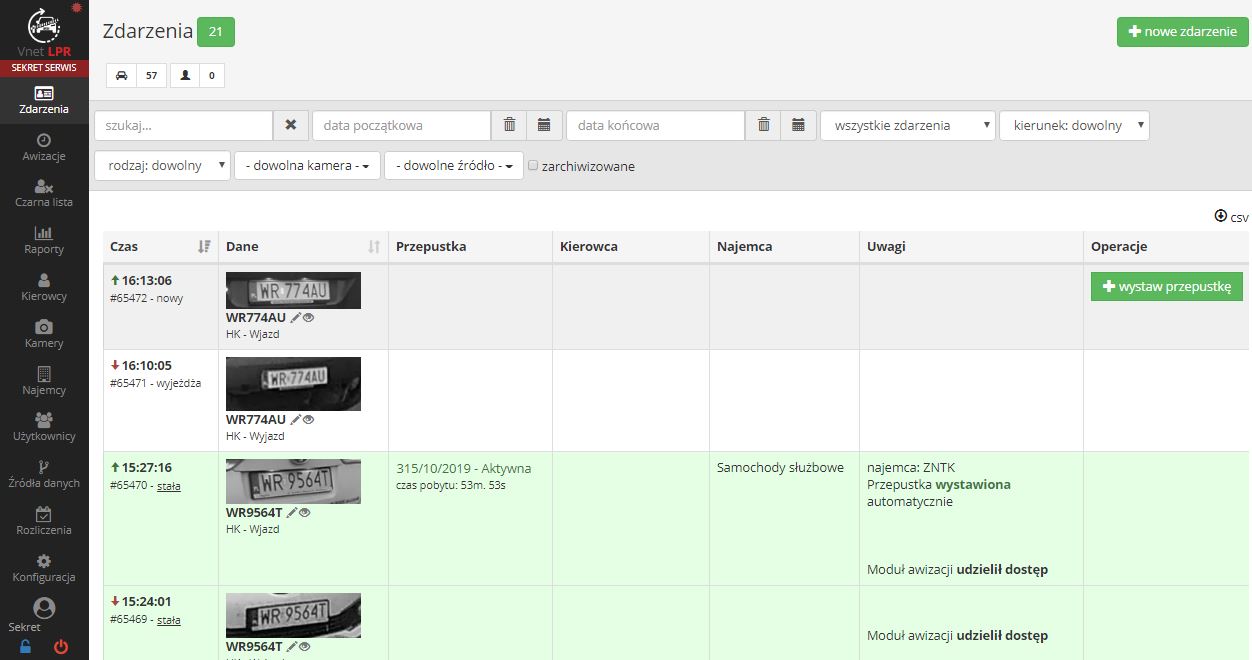Focus the data początkowa field
The image size is (1252, 660).
click(x=402, y=125)
